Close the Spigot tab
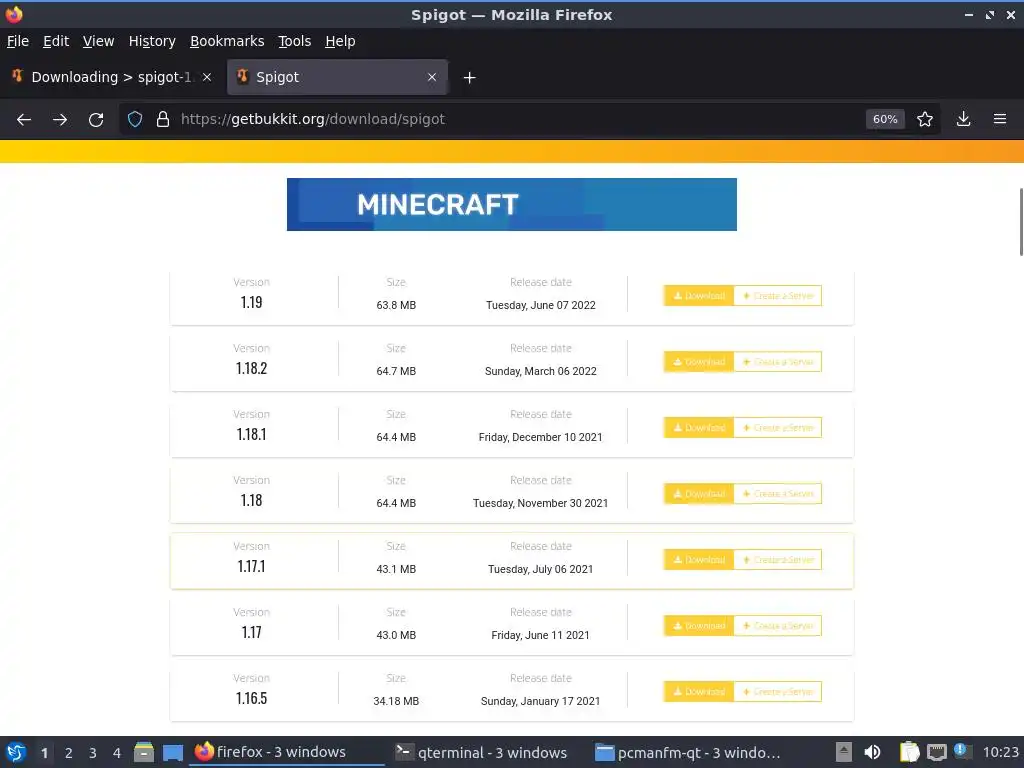Image resolution: width=1024 pixels, height=768 pixels. pos(432,77)
